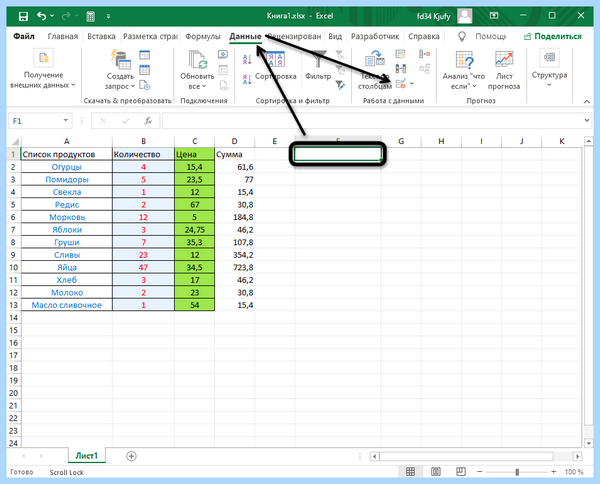Click the calculator icon in Quick Access Toolbar
This screenshot has height=484, width=600.
pyautogui.click(x=90, y=16)
